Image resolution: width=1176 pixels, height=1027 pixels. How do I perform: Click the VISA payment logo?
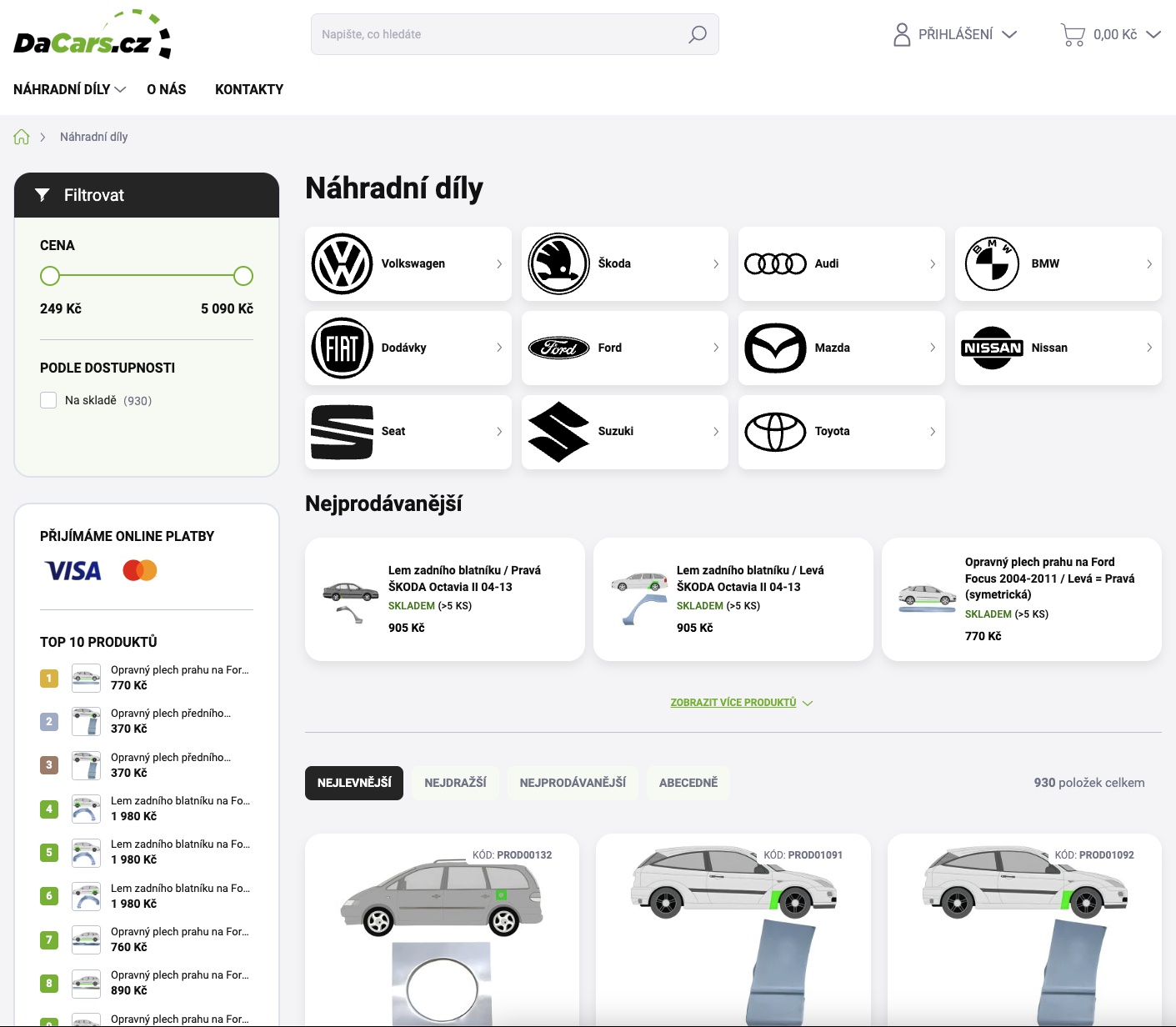coord(73,570)
